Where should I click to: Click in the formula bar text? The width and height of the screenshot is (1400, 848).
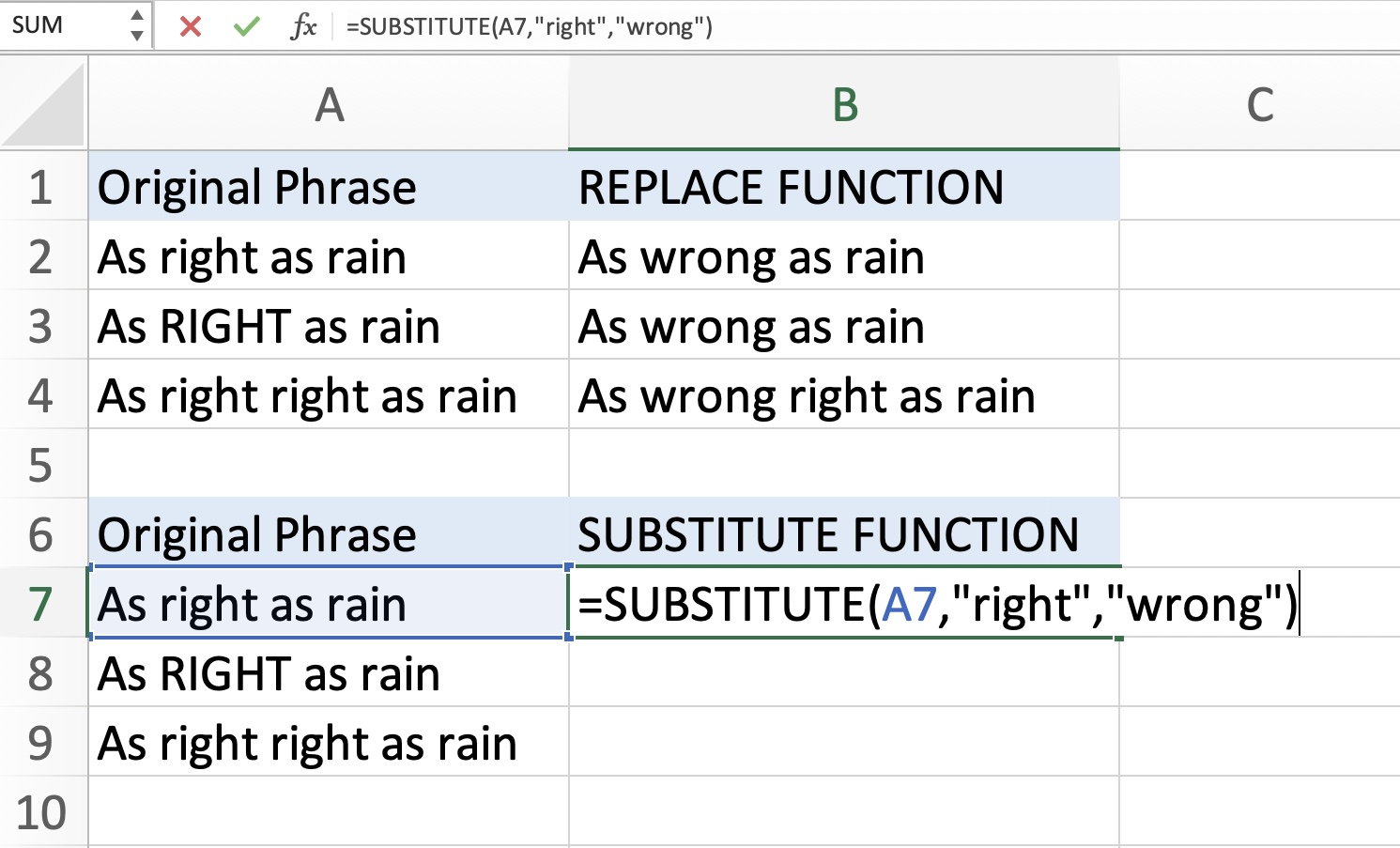pos(530,25)
